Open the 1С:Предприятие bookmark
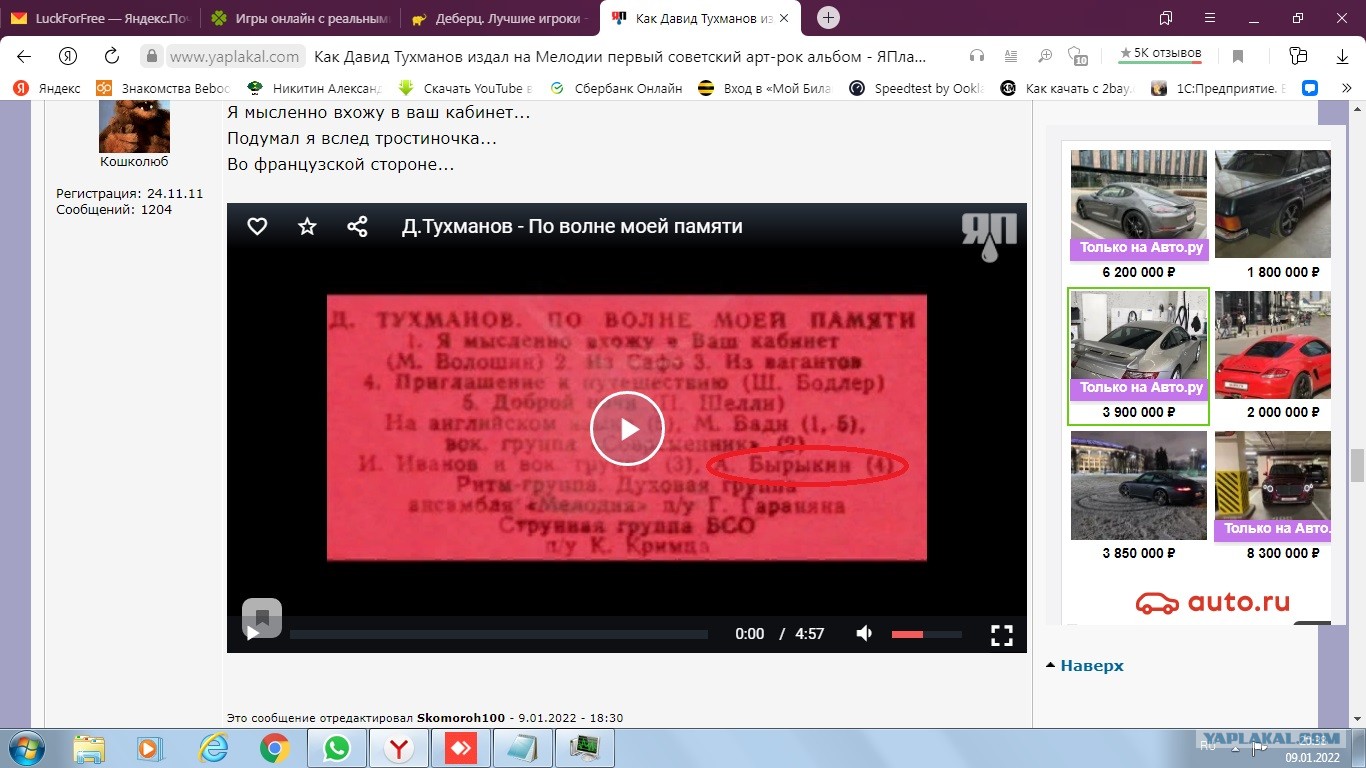This screenshot has height=768, width=1366. [x=1219, y=88]
